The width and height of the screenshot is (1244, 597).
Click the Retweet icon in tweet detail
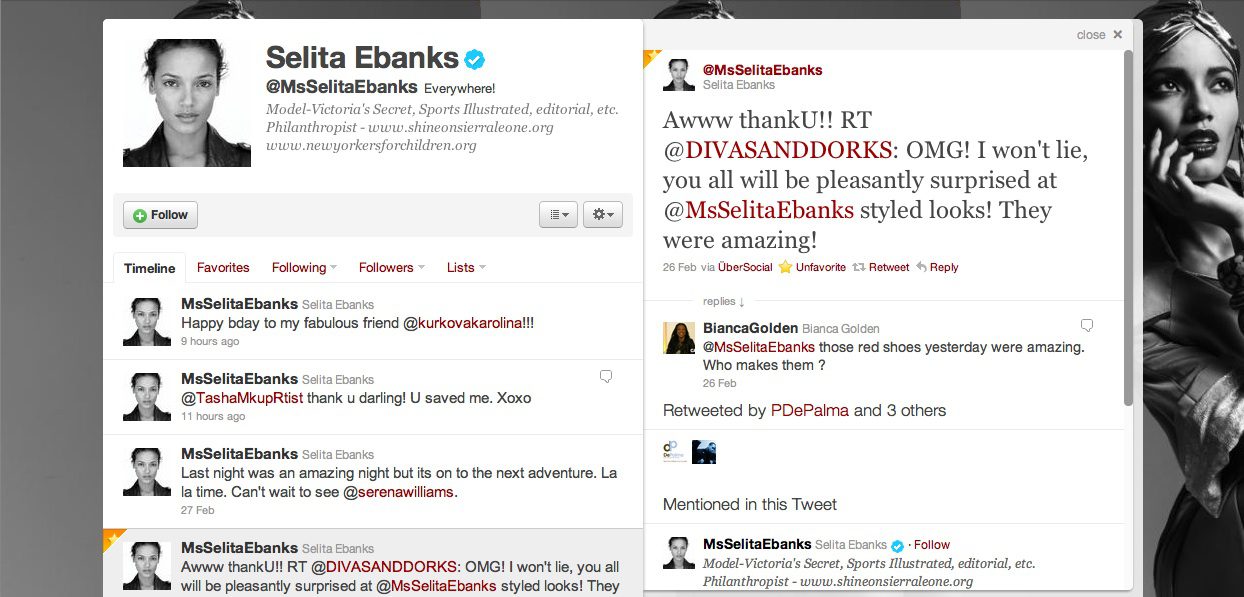tap(858, 267)
